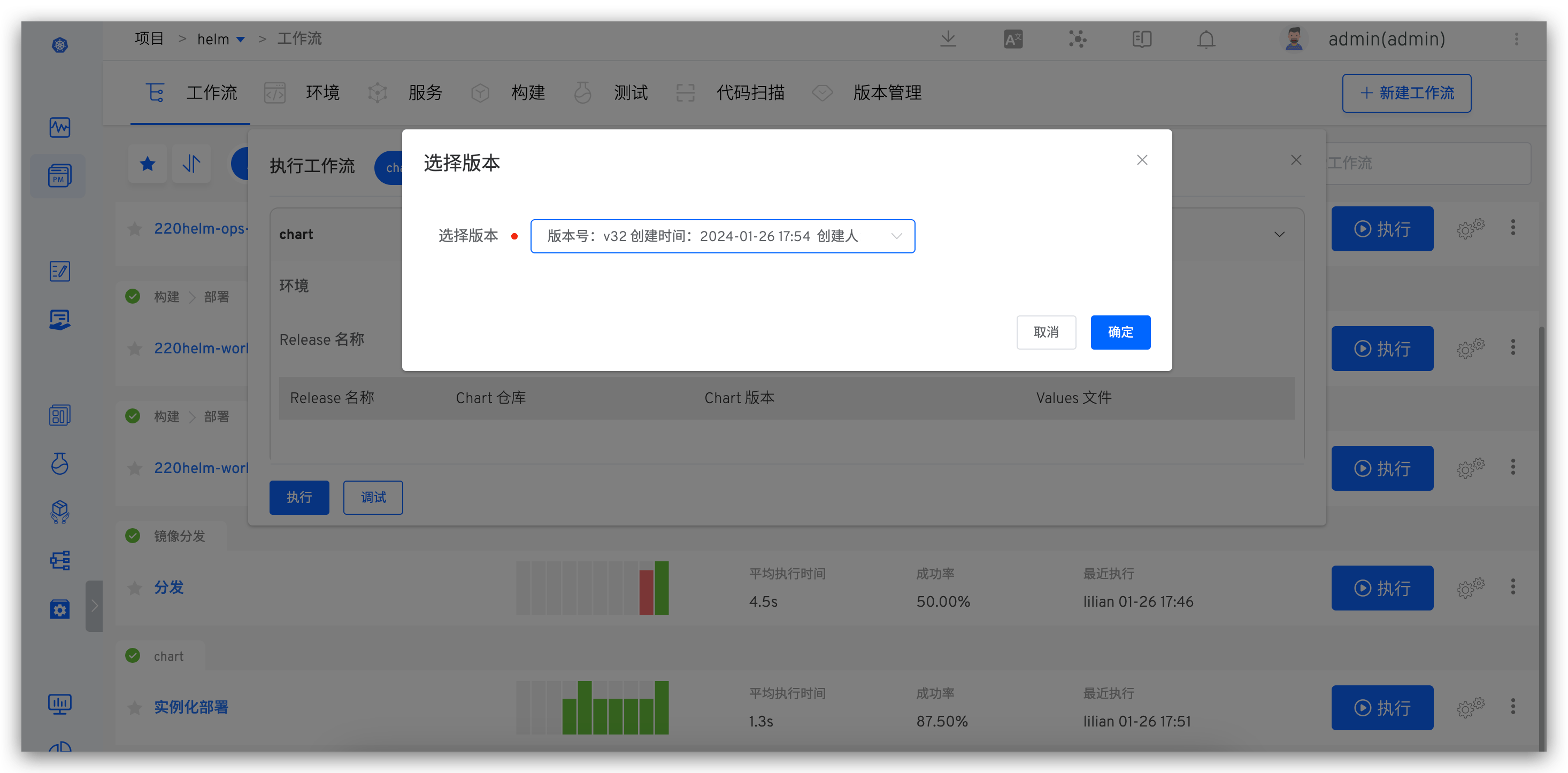
Task: Click the settings gears for 分发 workflow
Action: [1470, 588]
